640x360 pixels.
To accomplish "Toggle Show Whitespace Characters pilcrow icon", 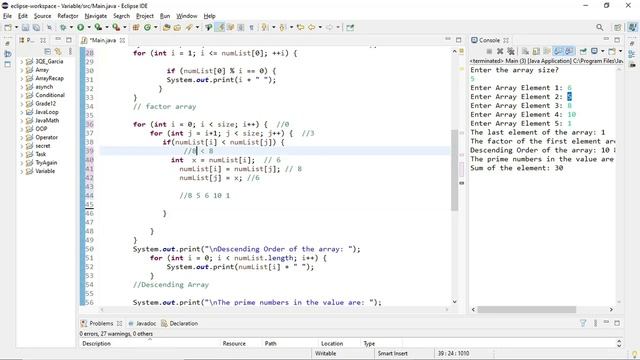I will click(x=251, y=27).
